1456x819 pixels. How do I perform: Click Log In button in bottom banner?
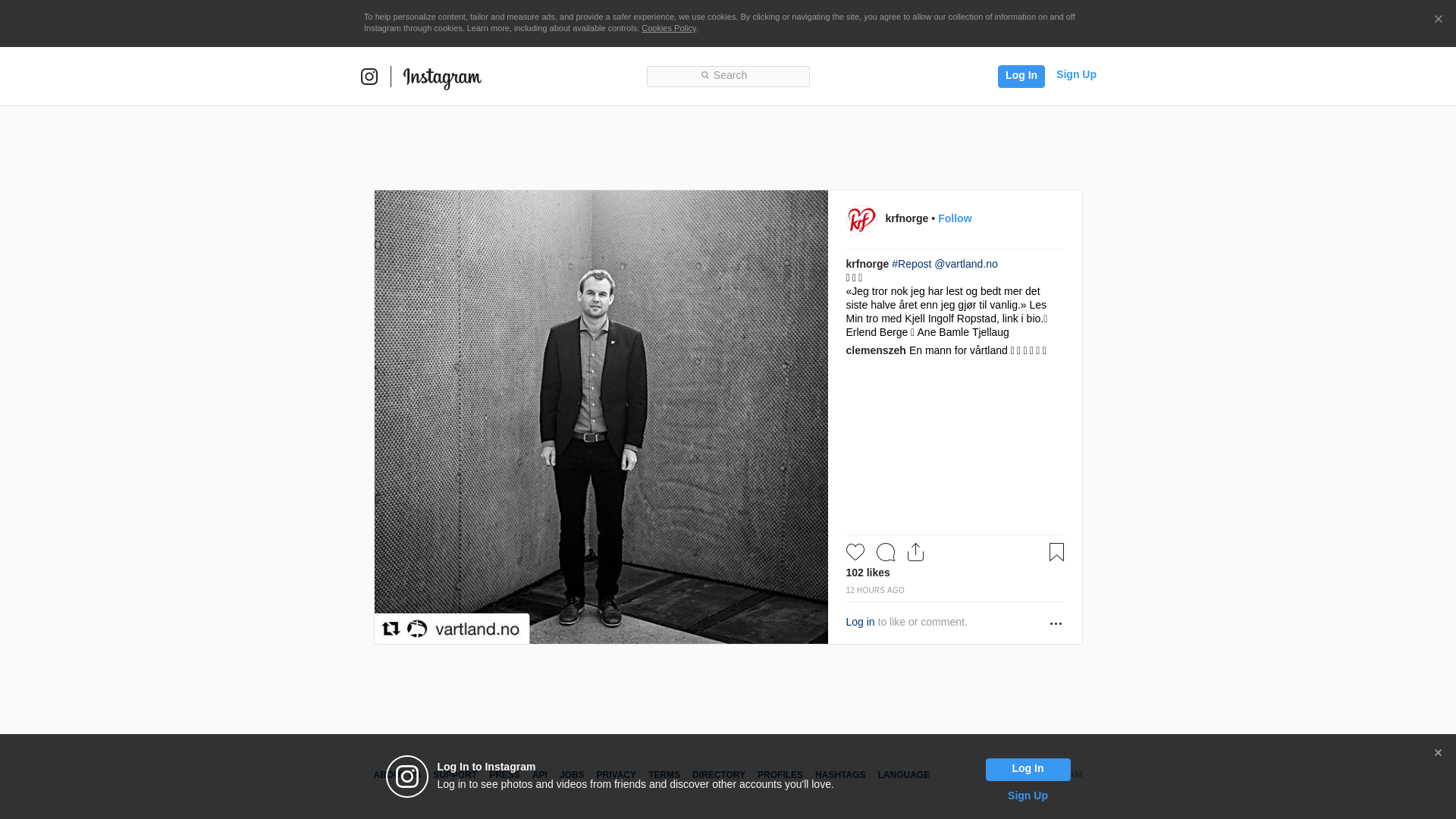tap(1028, 770)
